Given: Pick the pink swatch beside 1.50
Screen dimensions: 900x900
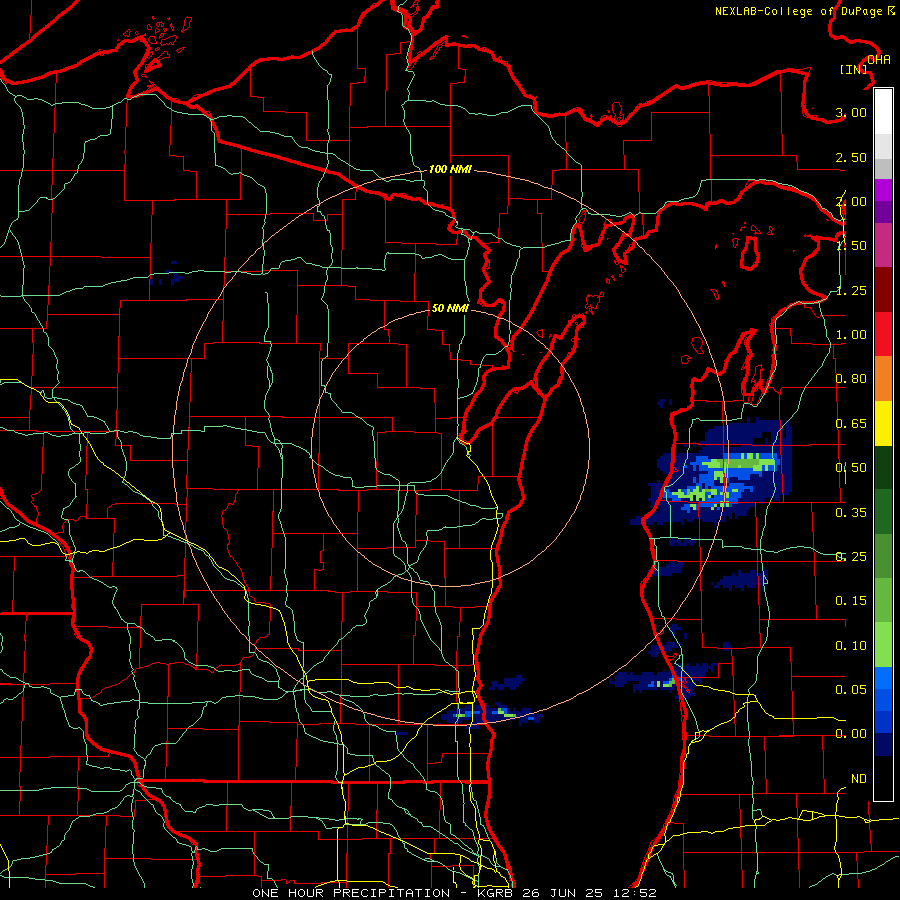Looking at the screenshot, I should [x=883, y=245].
